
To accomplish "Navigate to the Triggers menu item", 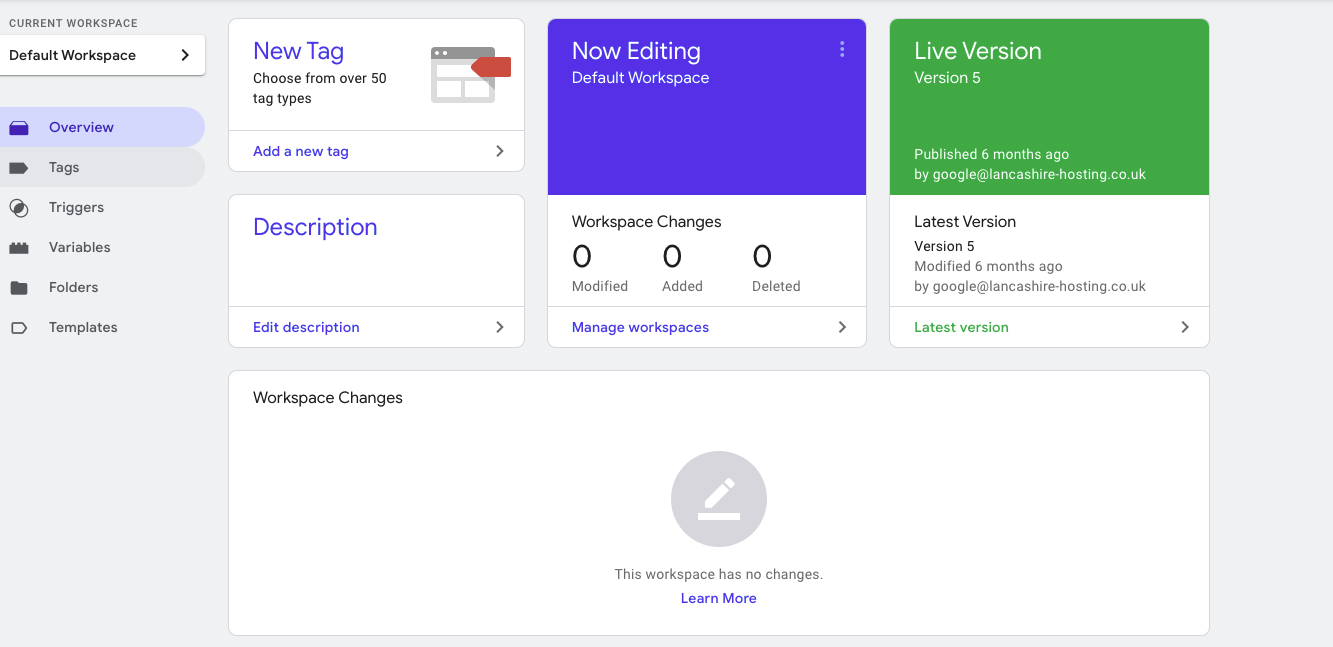I will point(76,207).
